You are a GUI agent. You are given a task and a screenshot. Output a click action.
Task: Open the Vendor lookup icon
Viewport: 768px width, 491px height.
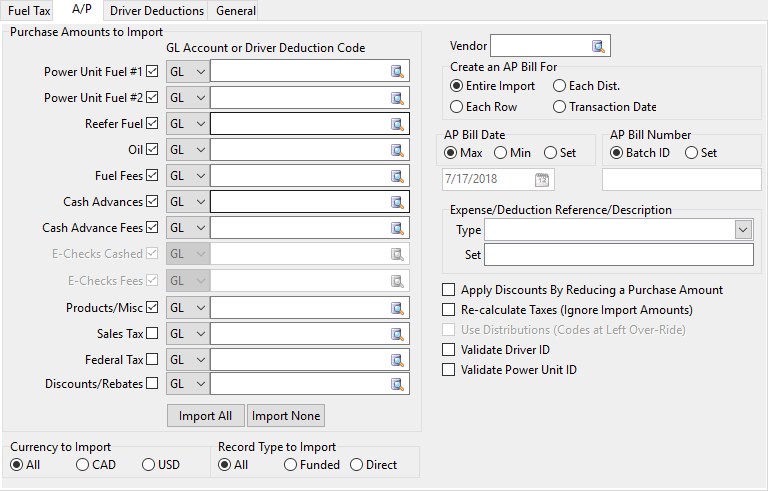click(x=598, y=46)
